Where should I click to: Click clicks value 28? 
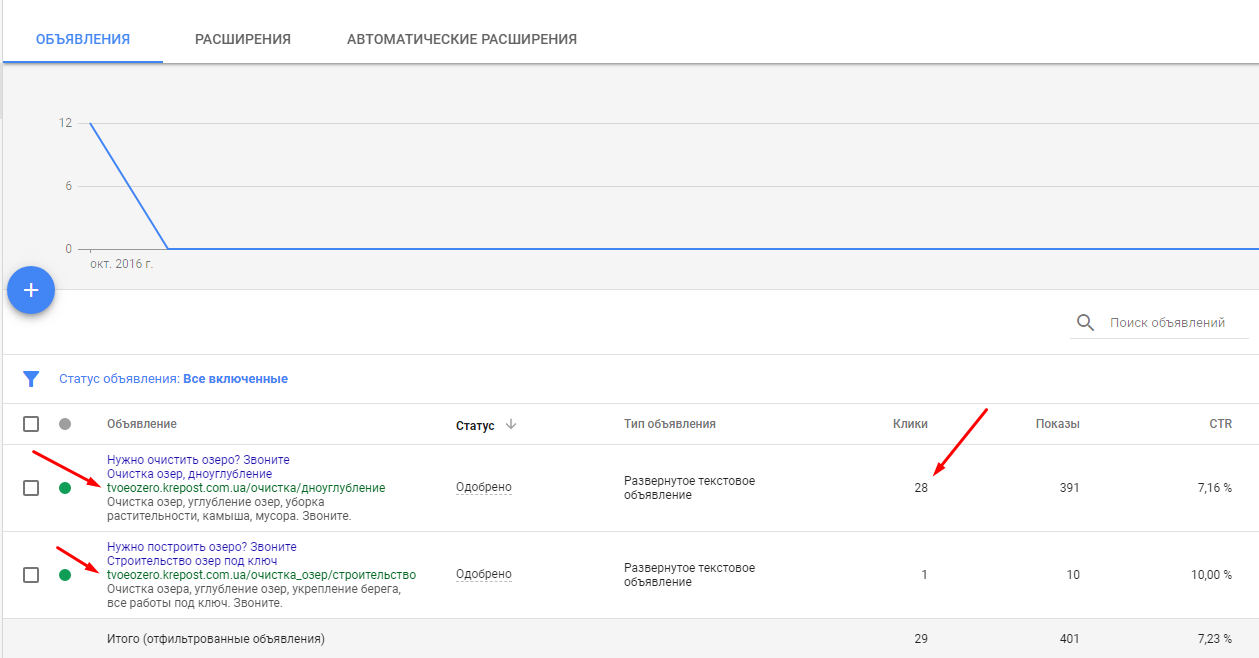[921, 488]
